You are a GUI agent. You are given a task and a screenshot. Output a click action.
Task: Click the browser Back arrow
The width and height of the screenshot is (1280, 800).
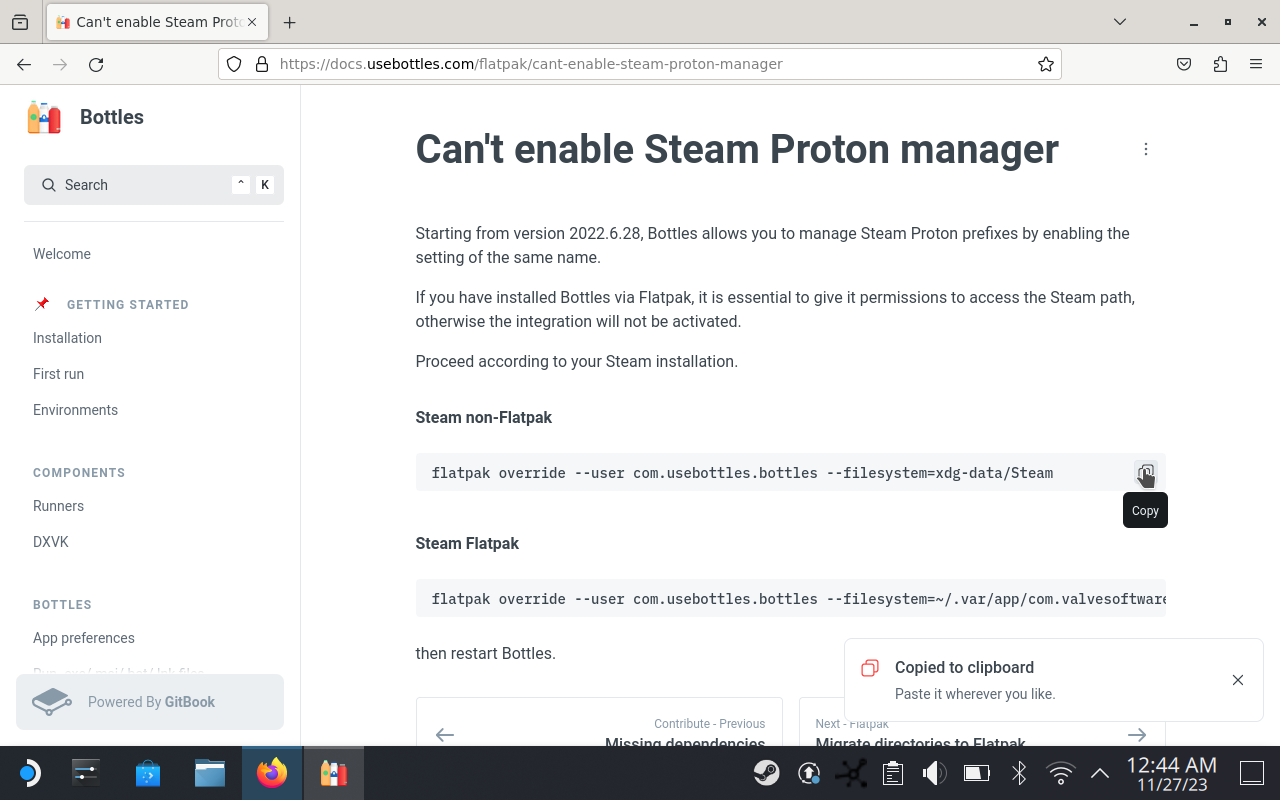pyautogui.click(x=24, y=64)
